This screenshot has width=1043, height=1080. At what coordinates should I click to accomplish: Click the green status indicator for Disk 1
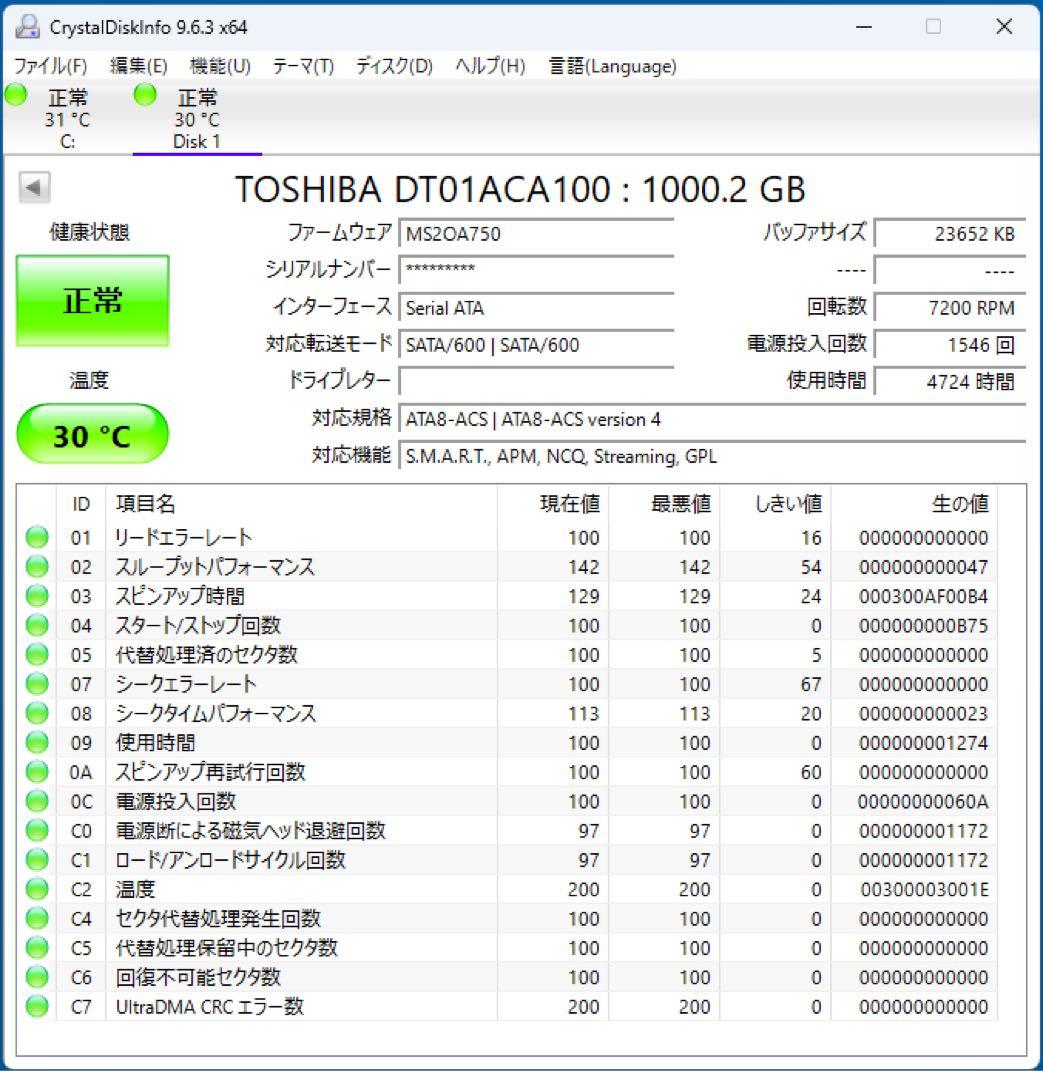[144, 94]
